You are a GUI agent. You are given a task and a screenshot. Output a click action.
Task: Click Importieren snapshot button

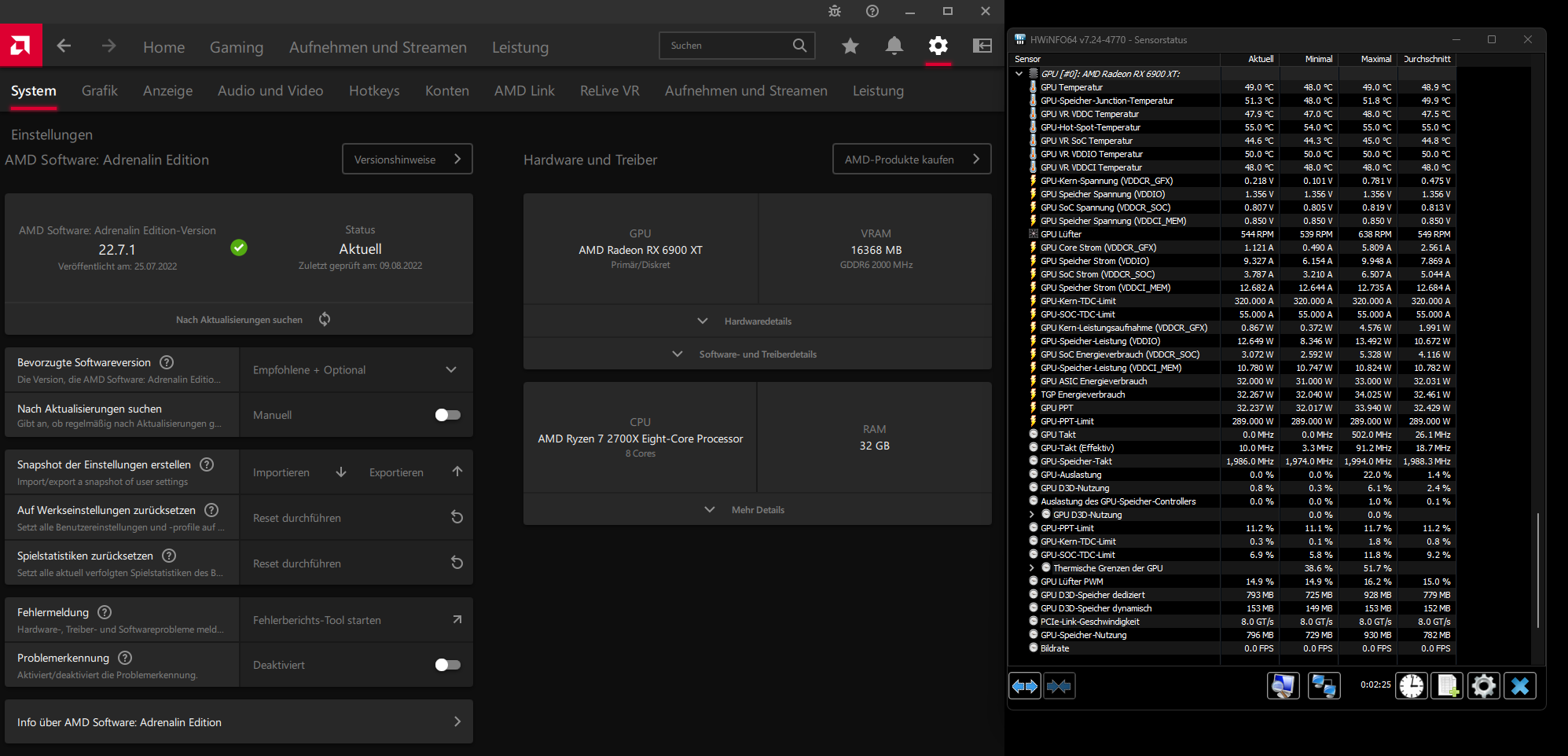point(299,472)
